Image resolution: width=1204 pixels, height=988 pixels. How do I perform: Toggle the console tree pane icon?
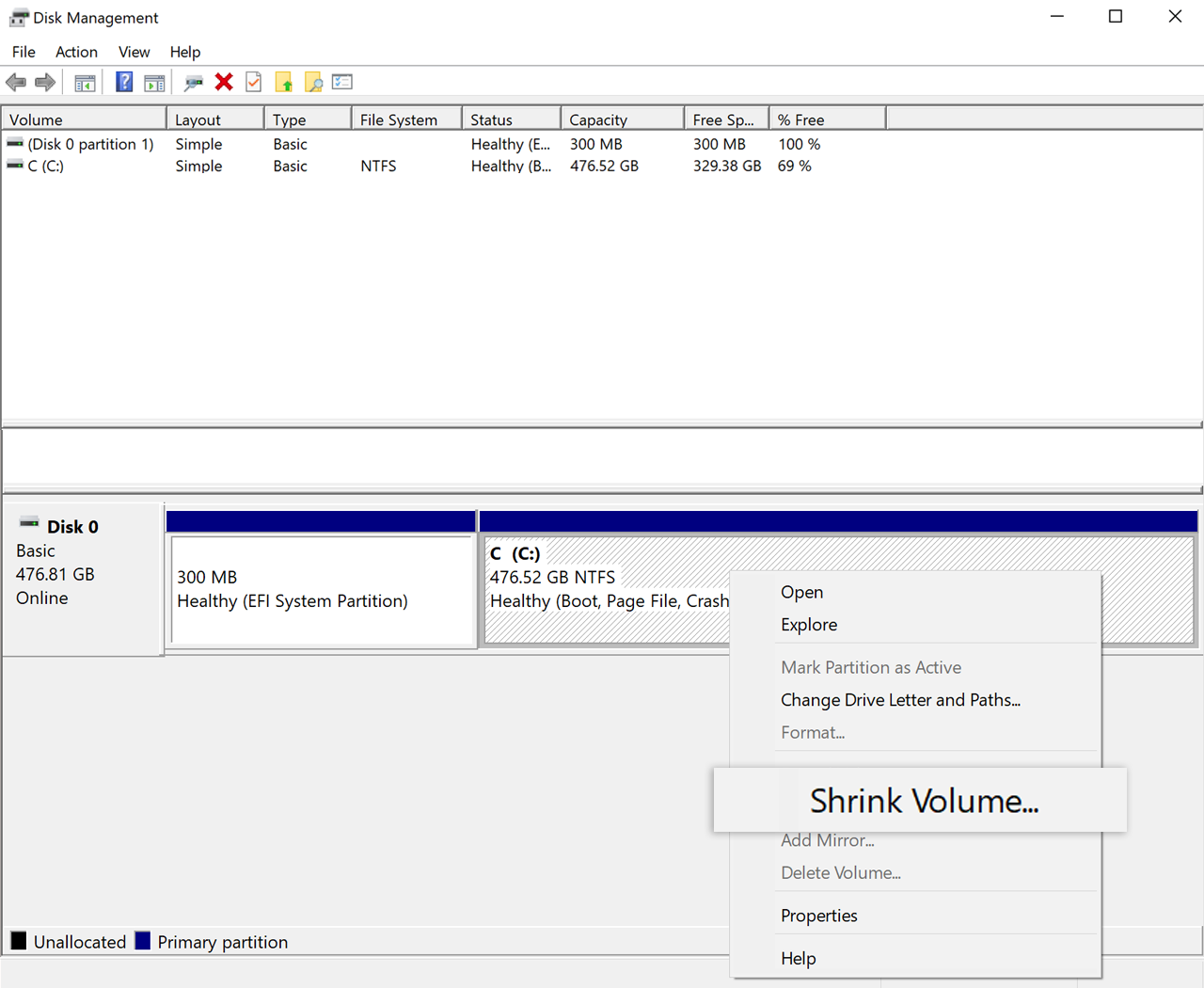click(85, 83)
